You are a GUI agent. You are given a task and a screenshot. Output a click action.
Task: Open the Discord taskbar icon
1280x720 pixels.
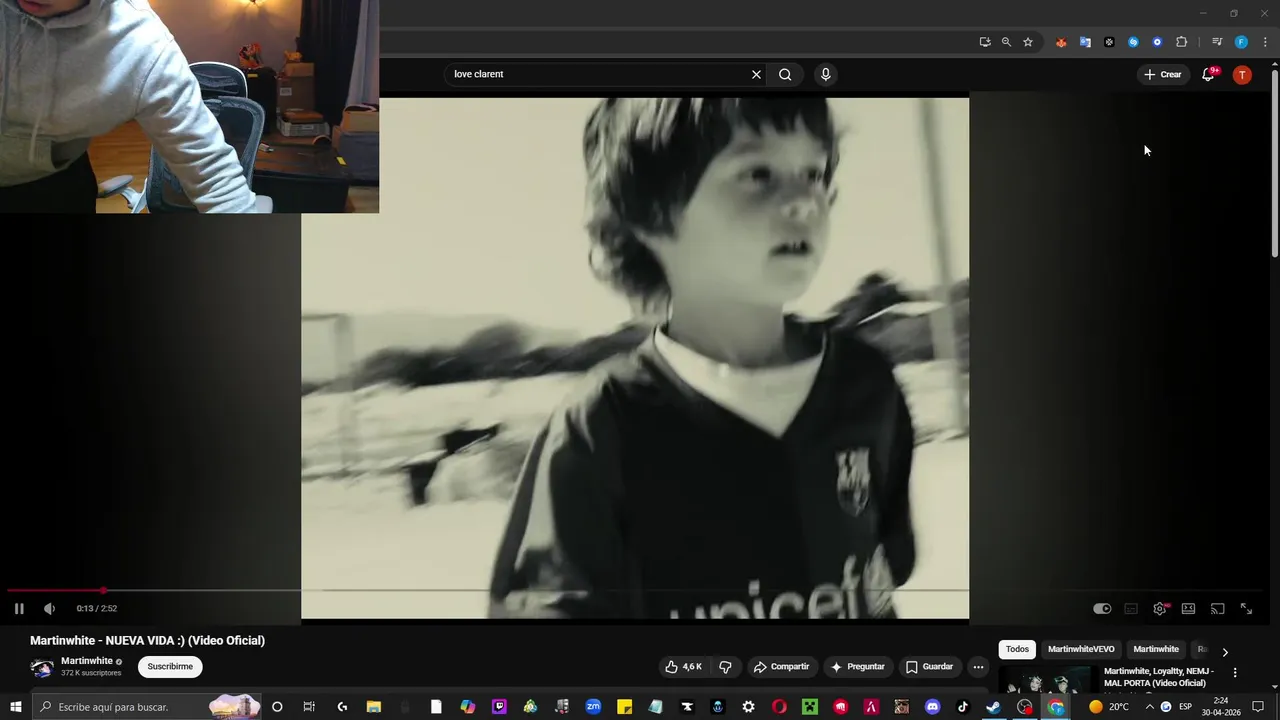pyautogui.click(x=933, y=707)
